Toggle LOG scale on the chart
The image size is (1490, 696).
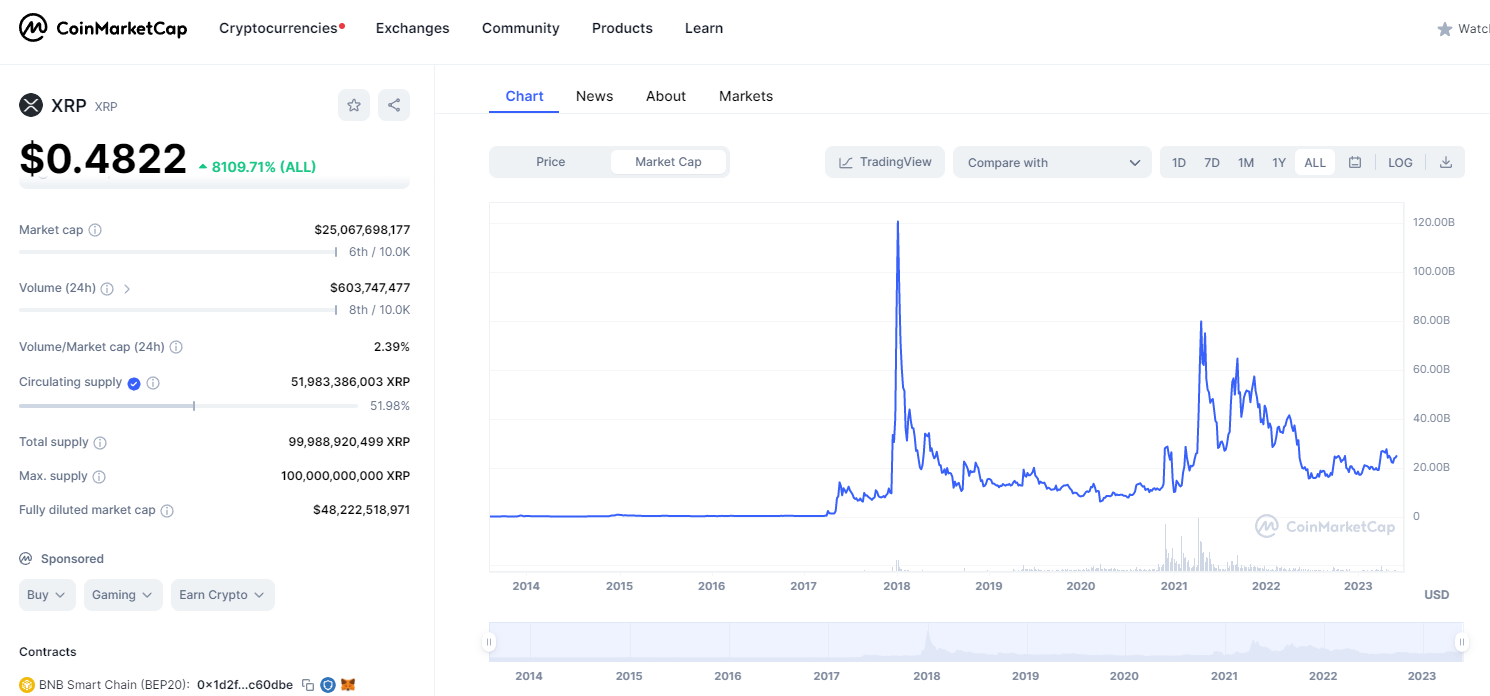tap(1400, 162)
